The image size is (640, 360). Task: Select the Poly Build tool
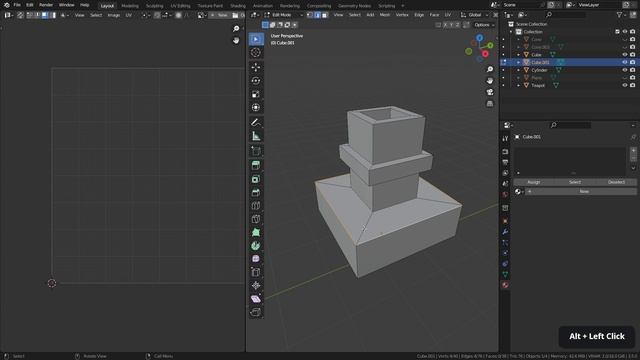[x=256, y=233]
